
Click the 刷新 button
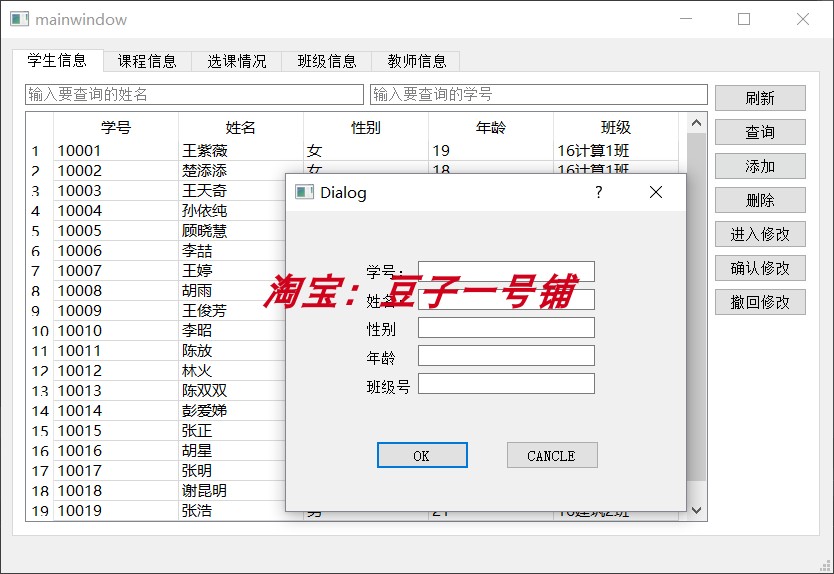pyautogui.click(x=760, y=98)
